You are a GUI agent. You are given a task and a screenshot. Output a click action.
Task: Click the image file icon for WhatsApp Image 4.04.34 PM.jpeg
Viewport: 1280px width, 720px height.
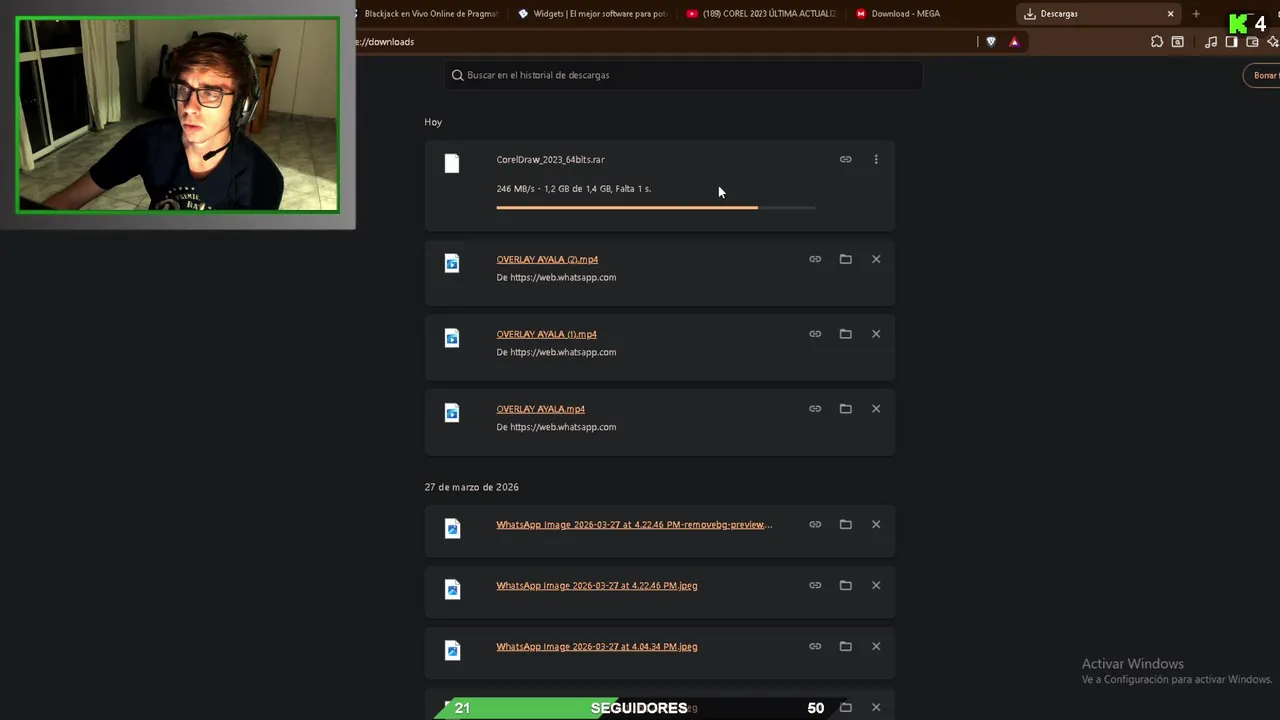tap(452, 650)
